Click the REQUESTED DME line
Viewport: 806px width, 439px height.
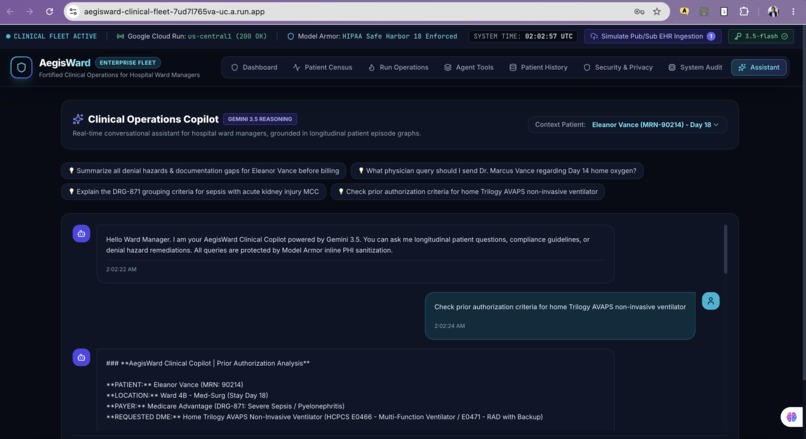(324, 417)
